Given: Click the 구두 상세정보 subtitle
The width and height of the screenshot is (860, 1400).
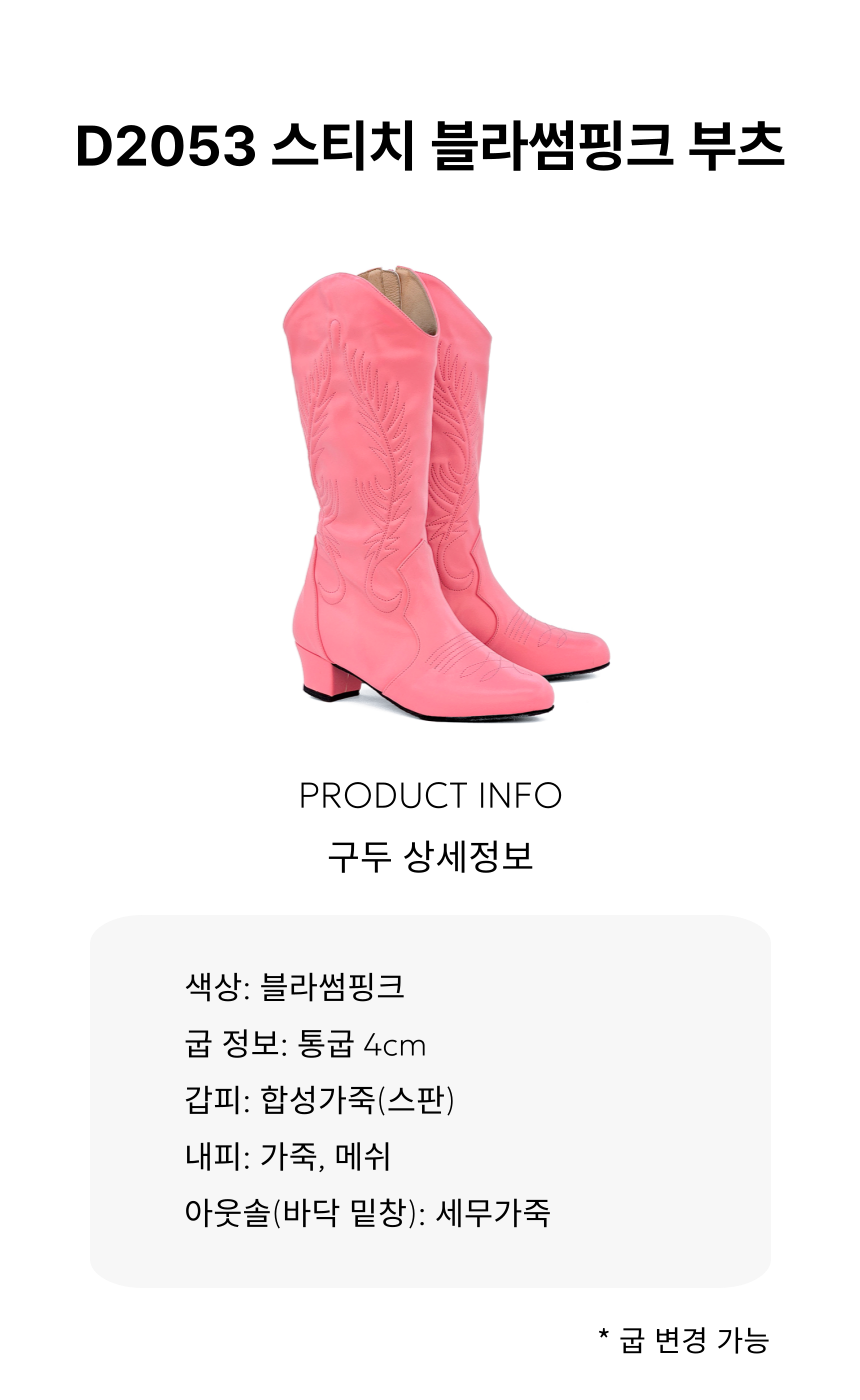Looking at the screenshot, I should pos(430,857).
